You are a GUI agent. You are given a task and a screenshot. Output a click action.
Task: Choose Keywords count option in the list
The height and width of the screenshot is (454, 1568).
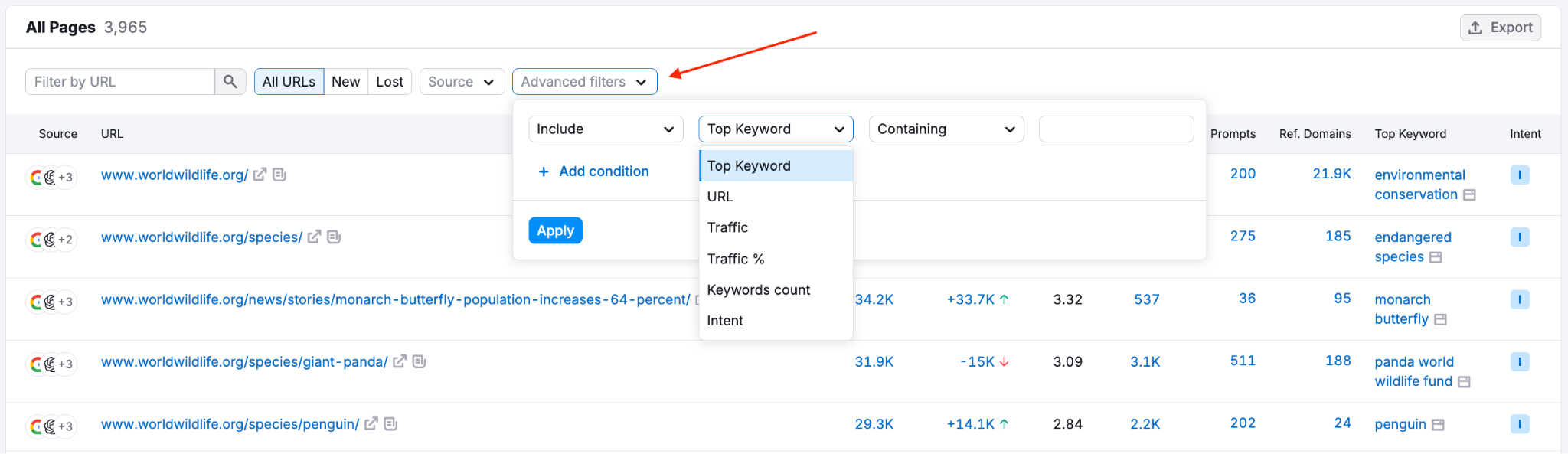coord(776,289)
